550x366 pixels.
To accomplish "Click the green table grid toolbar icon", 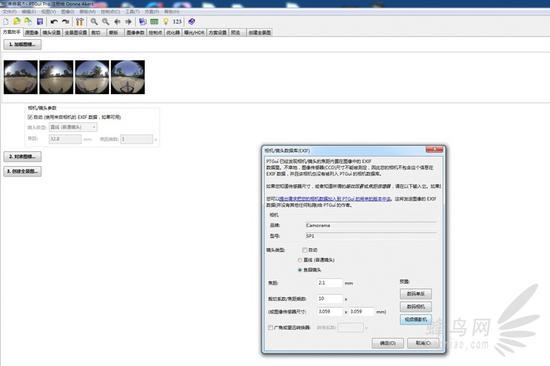I will tap(154, 22).
